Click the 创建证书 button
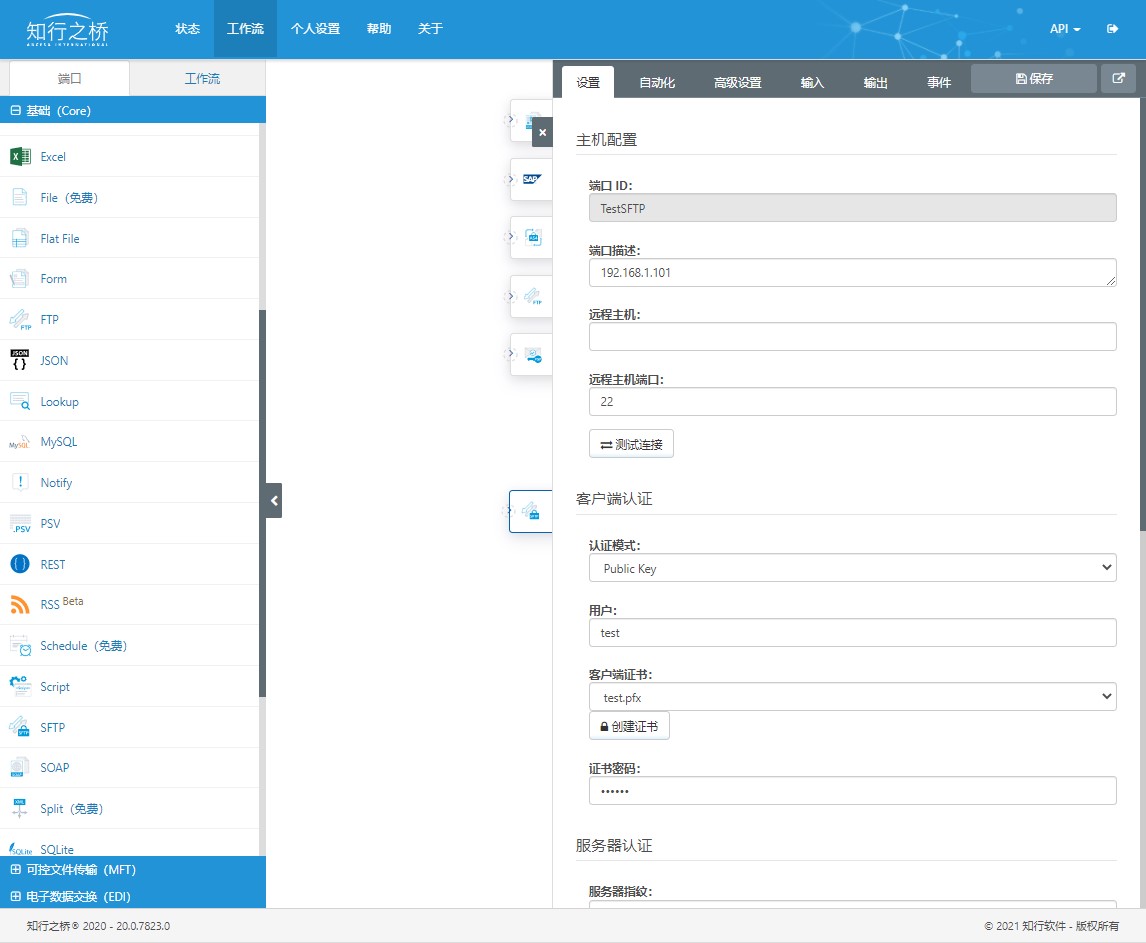The width and height of the screenshot is (1146, 943). pos(629,726)
